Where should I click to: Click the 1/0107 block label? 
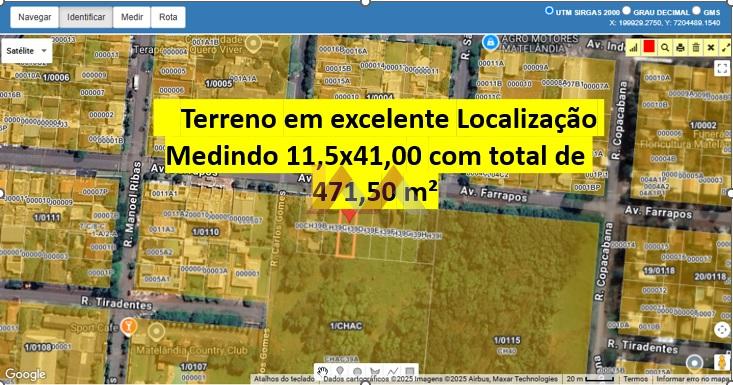tap(194, 367)
